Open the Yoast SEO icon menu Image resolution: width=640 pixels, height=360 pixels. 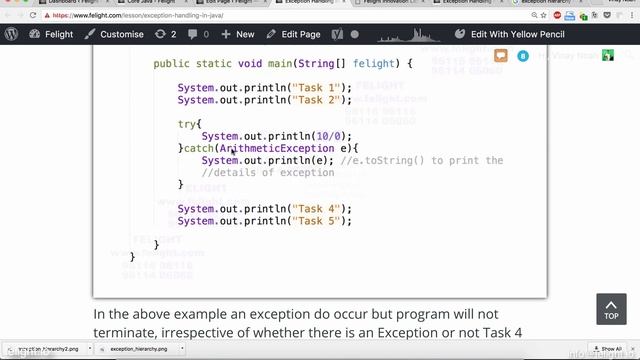coord(337,34)
